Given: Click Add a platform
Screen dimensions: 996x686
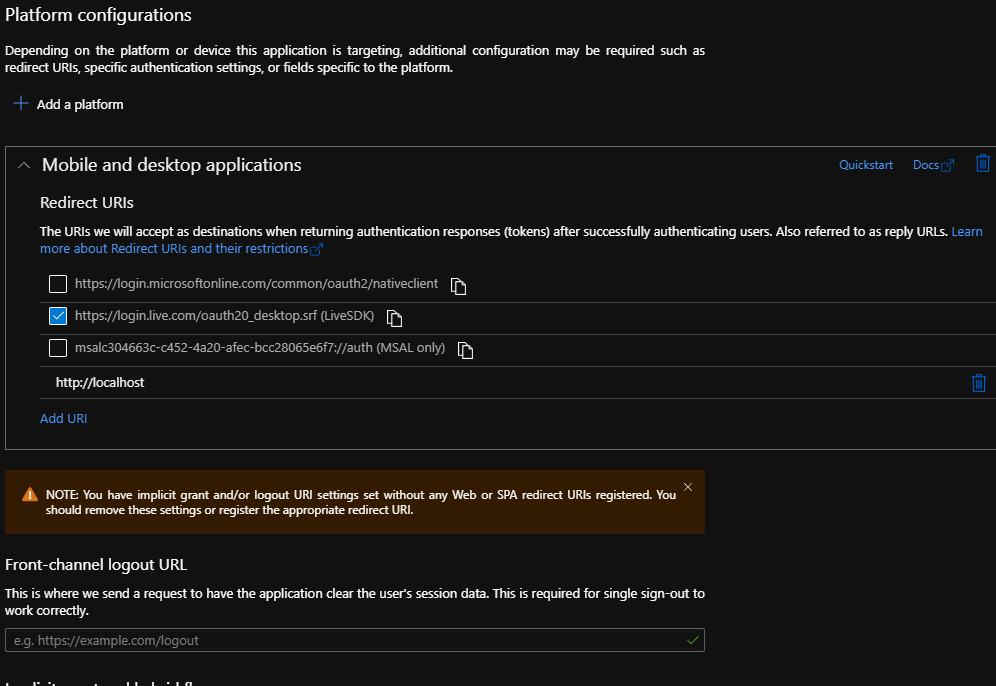Looking at the screenshot, I should pyautogui.click(x=80, y=104).
